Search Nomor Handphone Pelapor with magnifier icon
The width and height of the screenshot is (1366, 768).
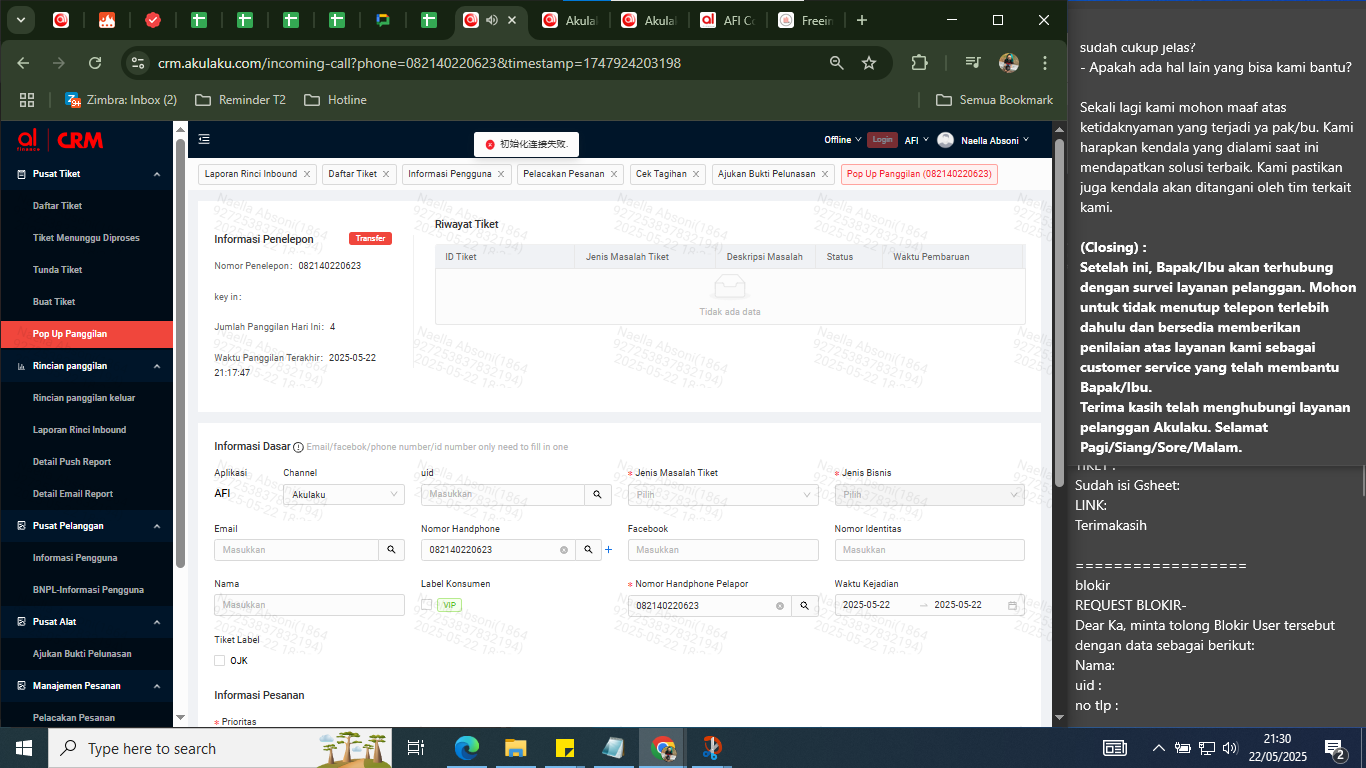804,606
